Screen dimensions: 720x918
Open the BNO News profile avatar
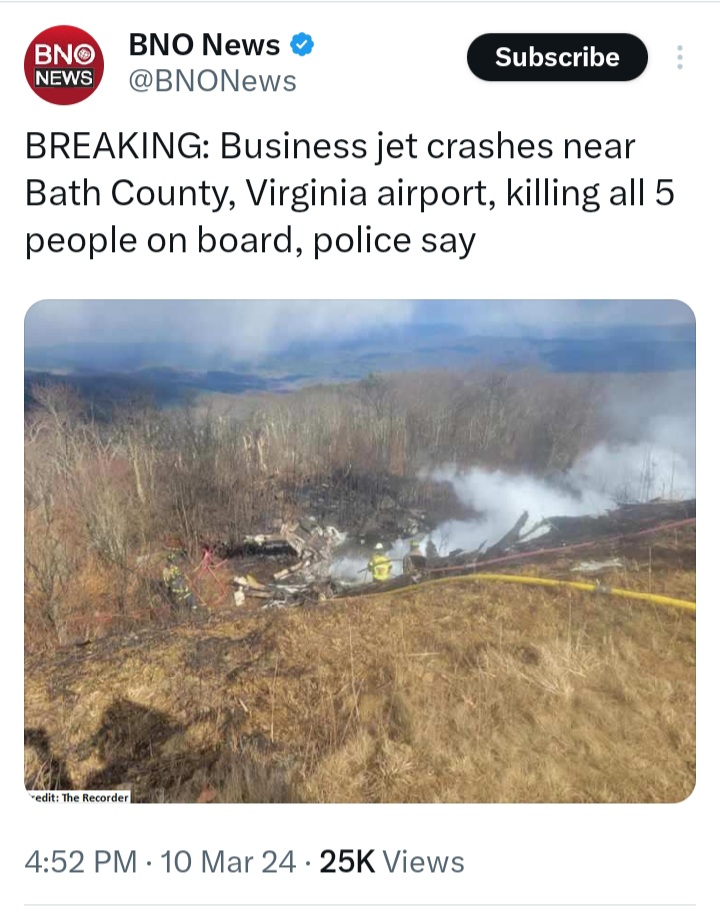coord(64,65)
